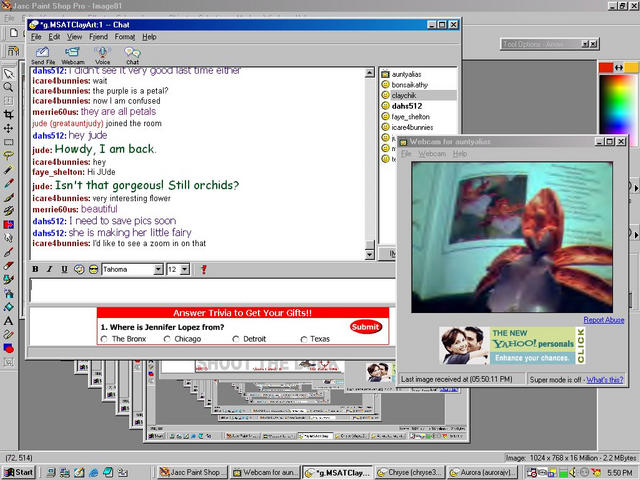Select user auntyalias in the list
Image resolution: width=640 pixels, height=480 pixels.
pyautogui.click(x=406, y=74)
